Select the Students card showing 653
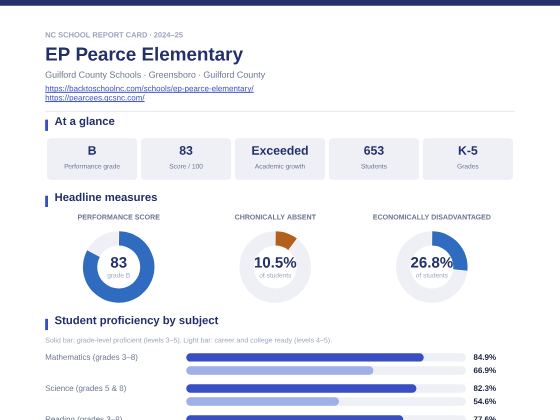 pos(374,159)
